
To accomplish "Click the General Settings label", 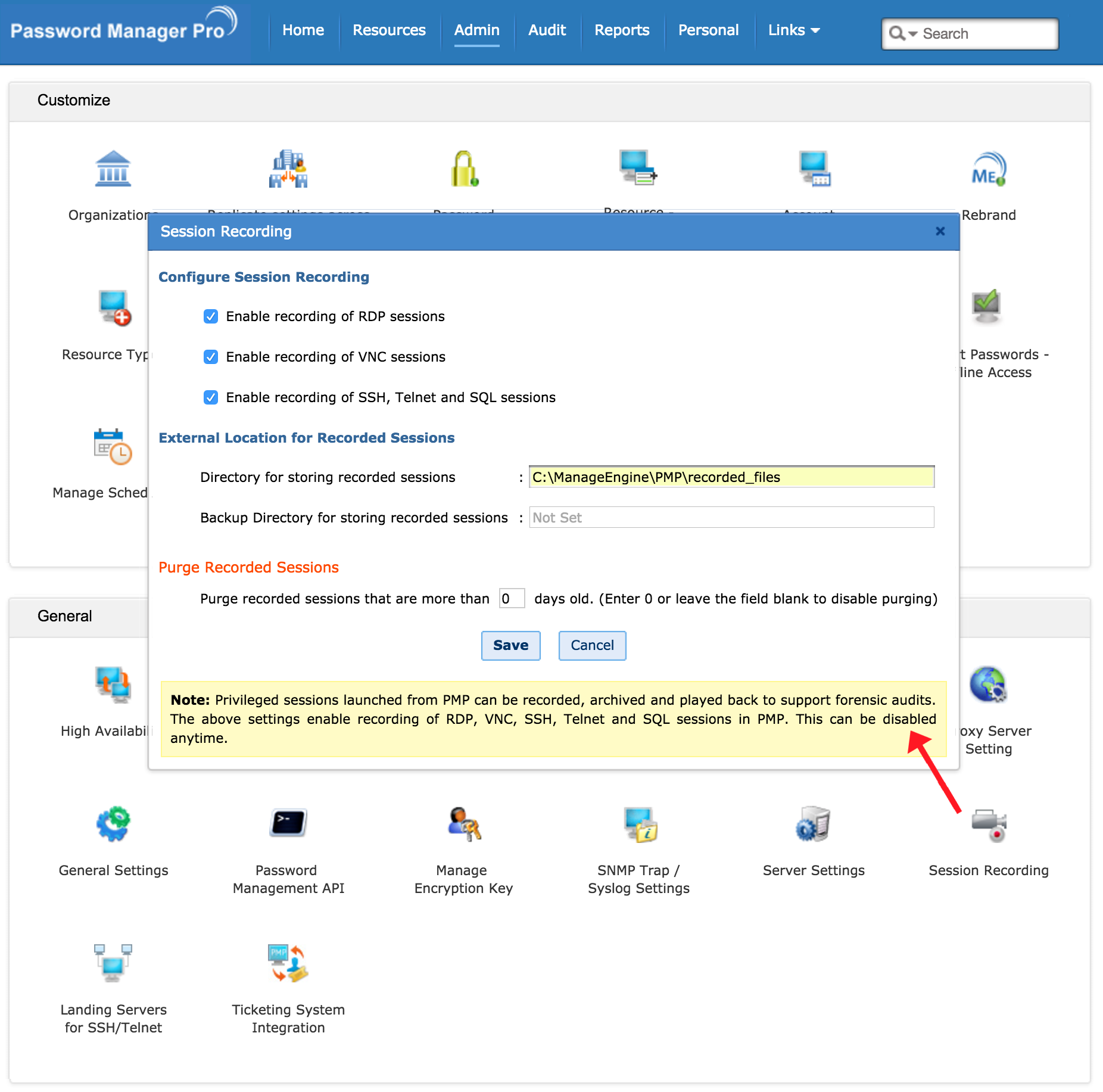I will 113,870.
